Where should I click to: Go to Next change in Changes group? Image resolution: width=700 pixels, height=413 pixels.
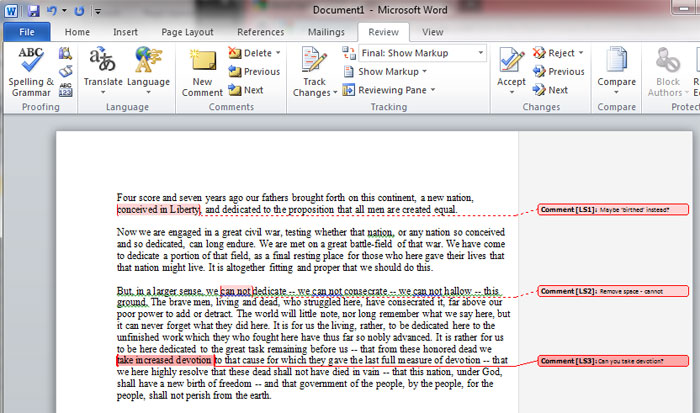coord(550,90)
